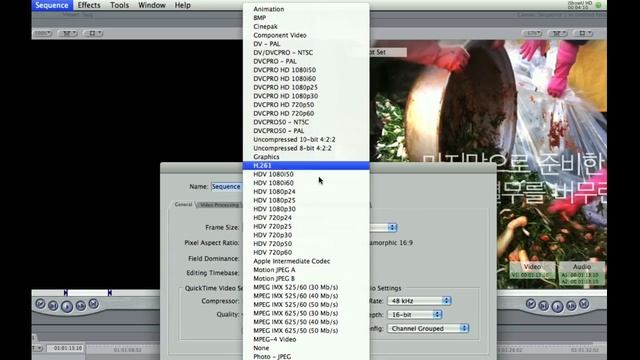Choose Component Video compressor
Image resolution: width=640 pixels, height=360 pixels.
(306, 35)
